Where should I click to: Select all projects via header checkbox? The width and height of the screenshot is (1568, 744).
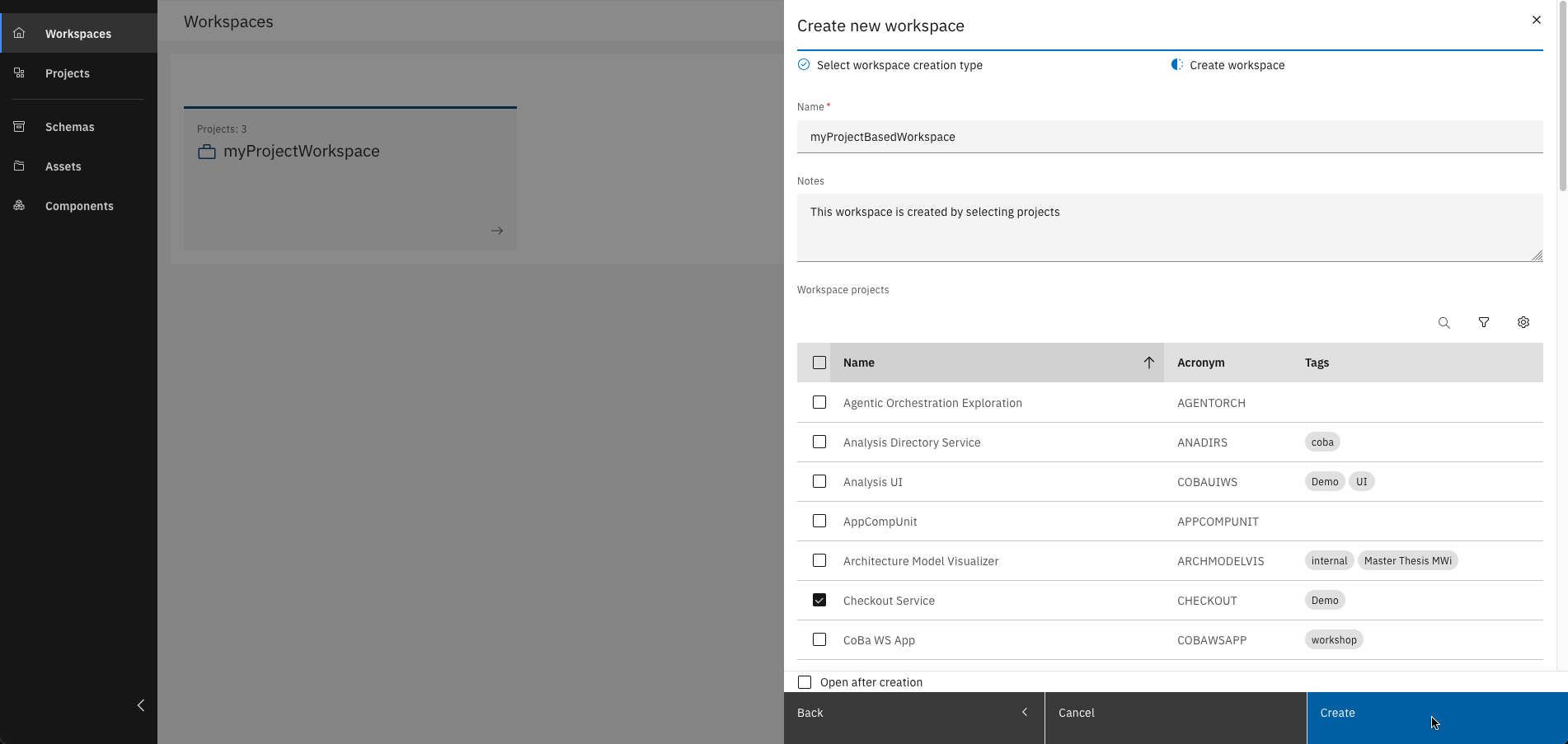click(x=819, y=363)
